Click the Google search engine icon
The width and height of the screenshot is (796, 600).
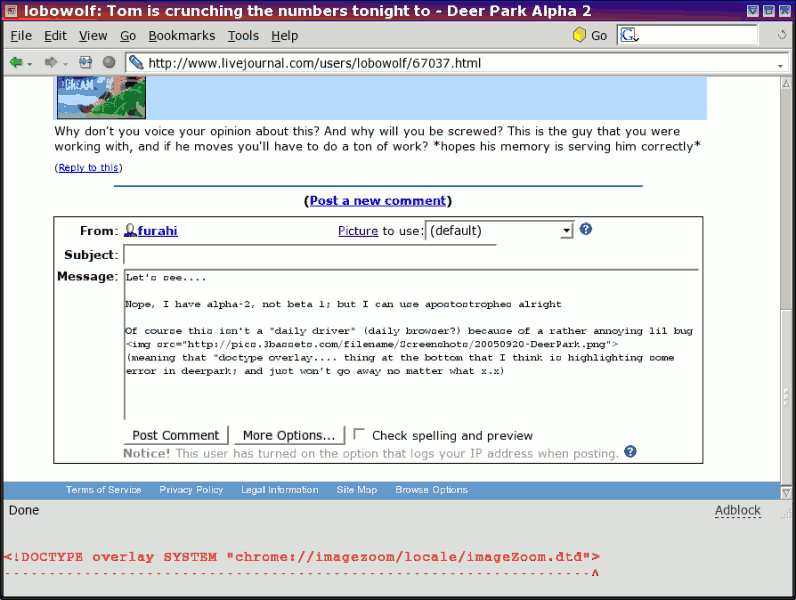tap(628, 35)
